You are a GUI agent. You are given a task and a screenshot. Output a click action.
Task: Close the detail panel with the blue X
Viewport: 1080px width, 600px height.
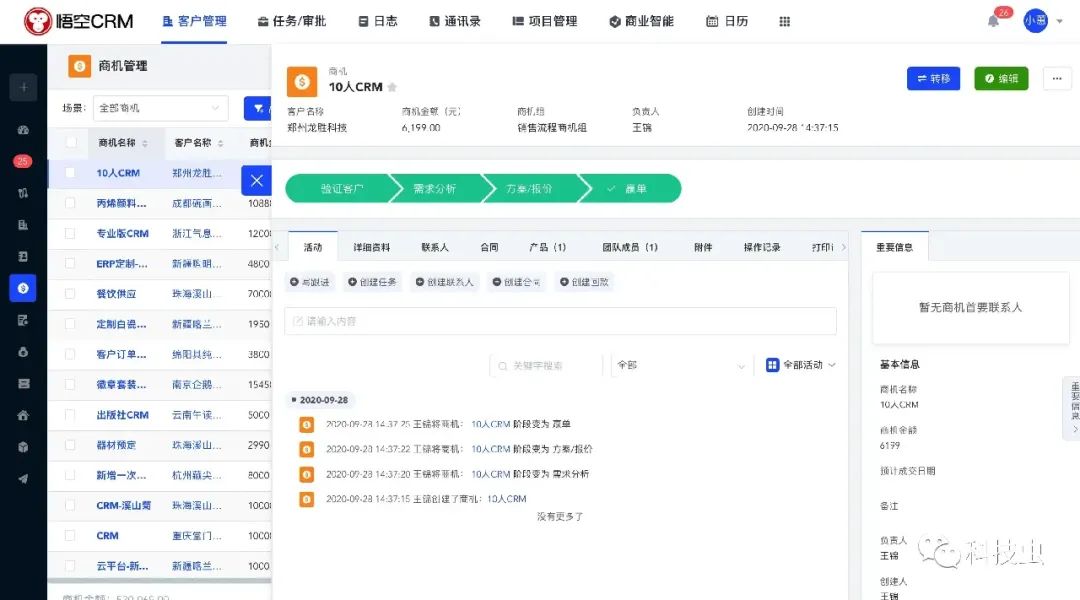coord(257,180)
